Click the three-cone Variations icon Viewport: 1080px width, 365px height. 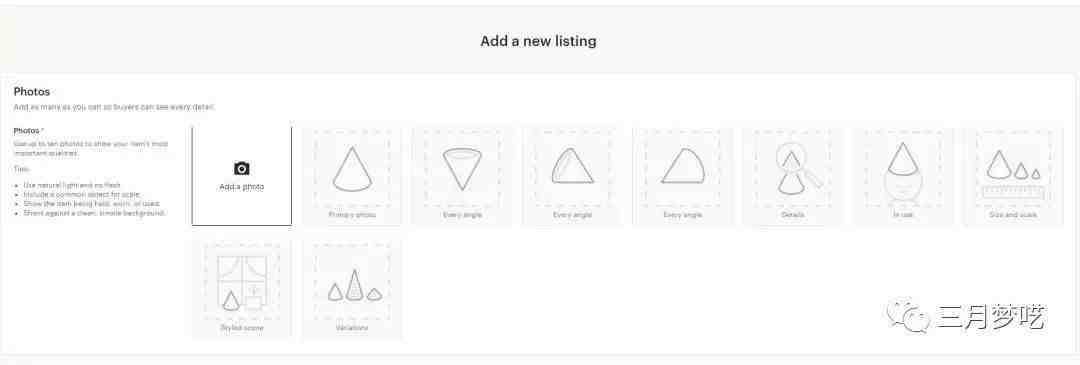(355, 286)
